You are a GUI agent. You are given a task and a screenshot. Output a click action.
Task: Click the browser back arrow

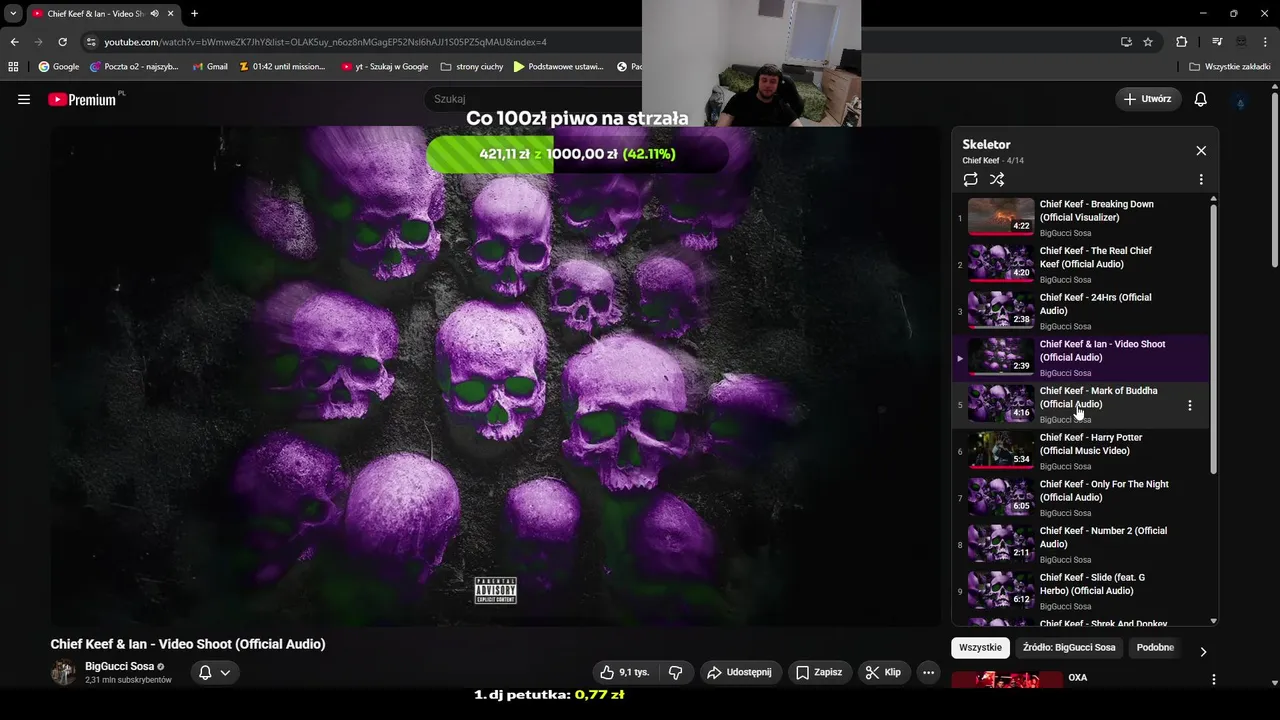pos(14,42)
